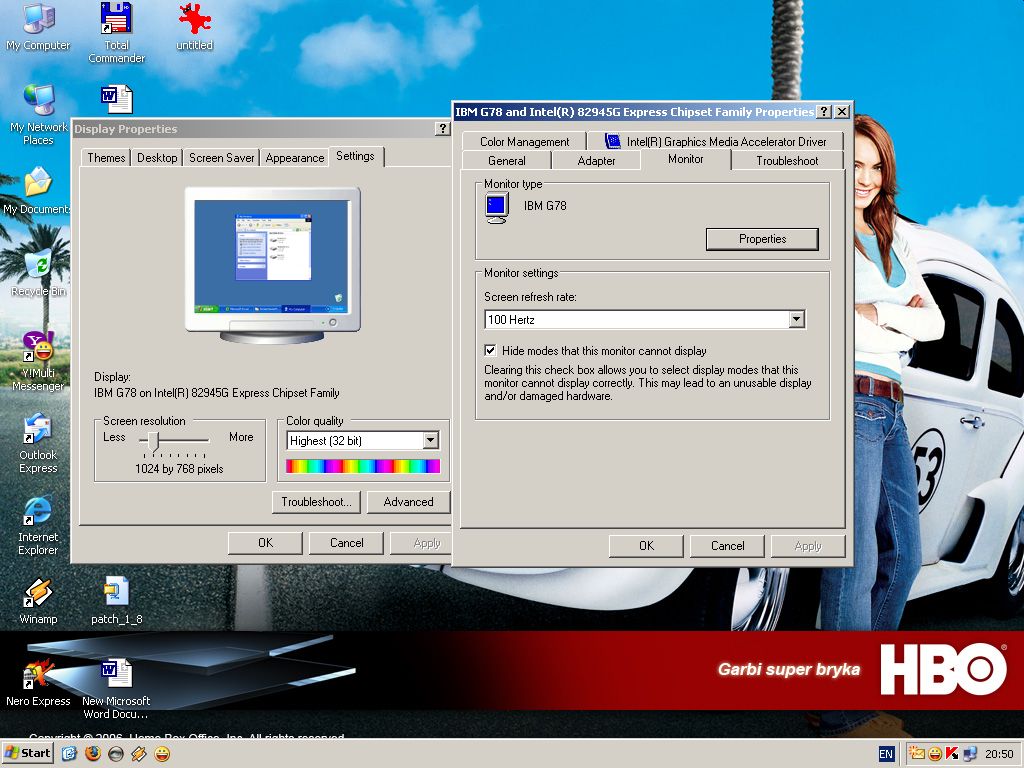Click the IBM G78 monitor type icon
Image resolution: width=1024 pixels, height=768 pixels.
[x=496, y=208]
